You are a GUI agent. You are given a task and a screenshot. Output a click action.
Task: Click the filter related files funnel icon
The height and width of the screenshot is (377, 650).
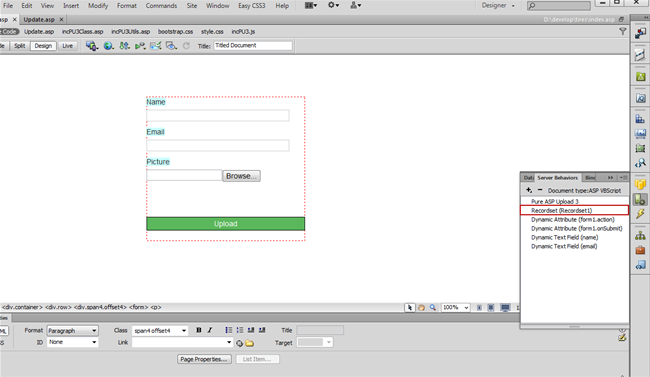pos(622,31)
